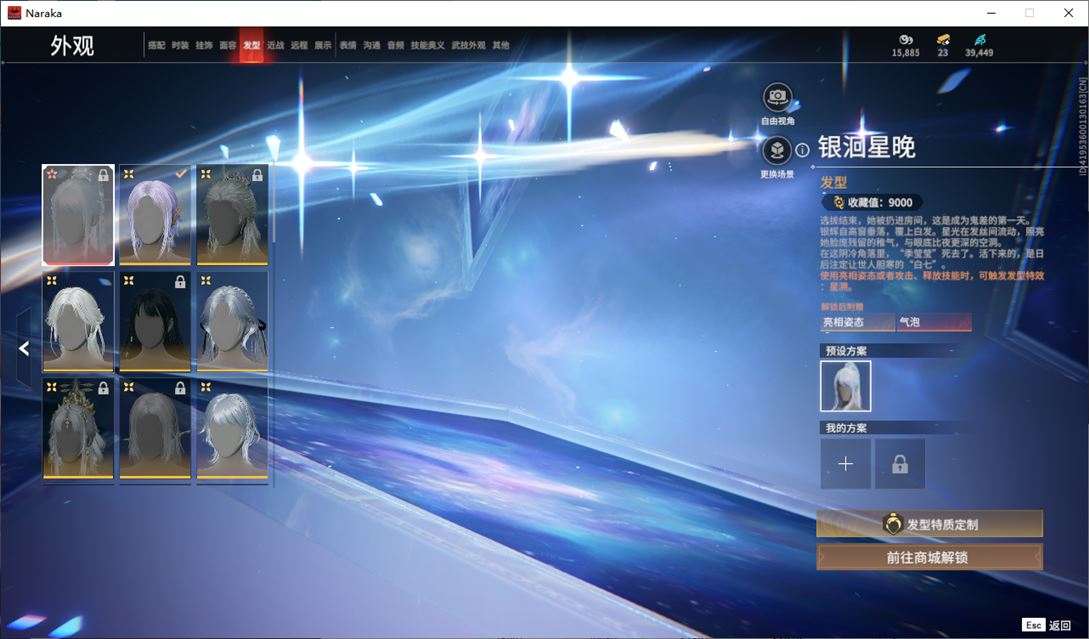Screen dimensions: 1089x639
Task: Click the Esc 返回 button
Action: point(1047,625)
